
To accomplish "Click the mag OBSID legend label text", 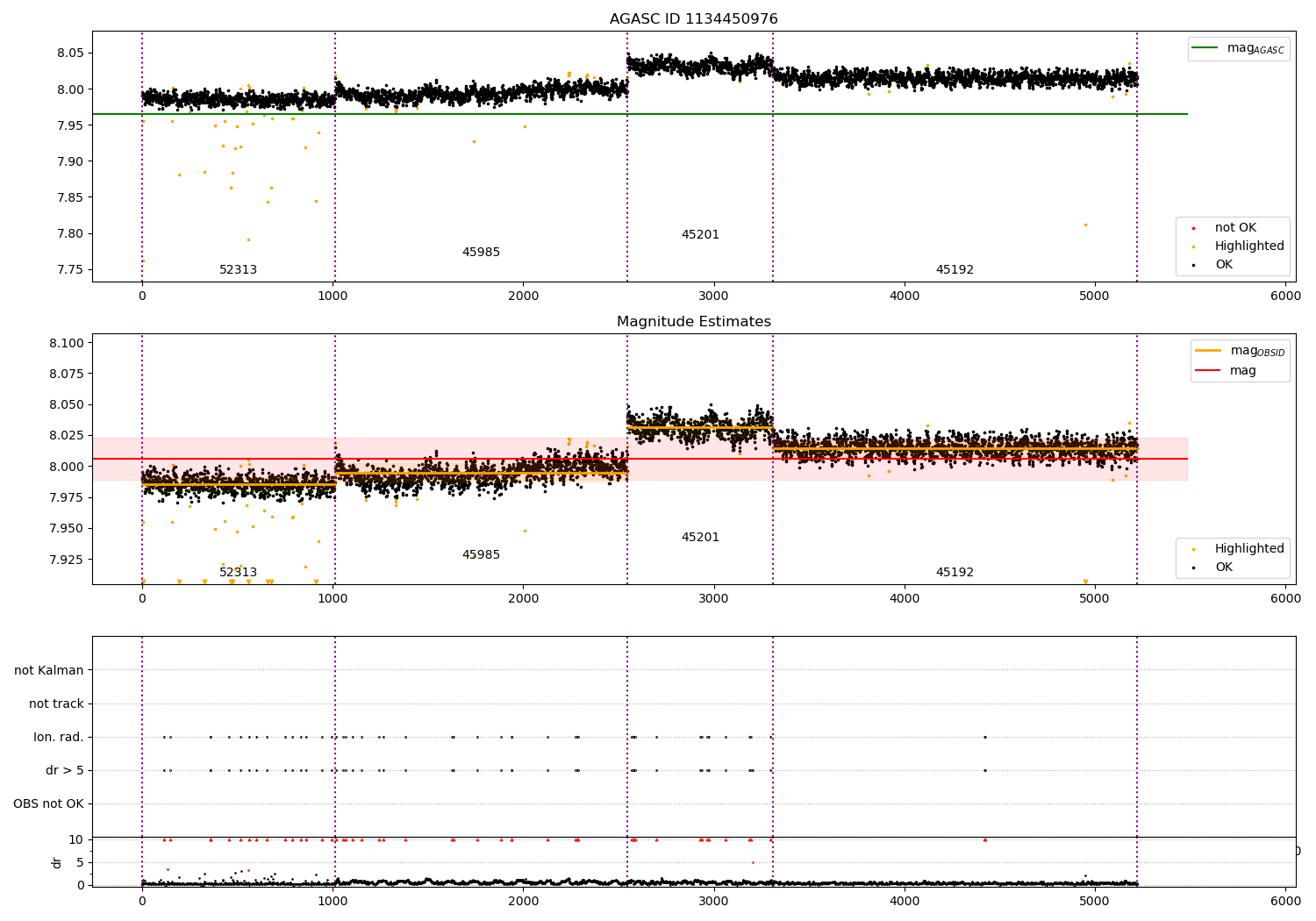I will click(1257, 352).
